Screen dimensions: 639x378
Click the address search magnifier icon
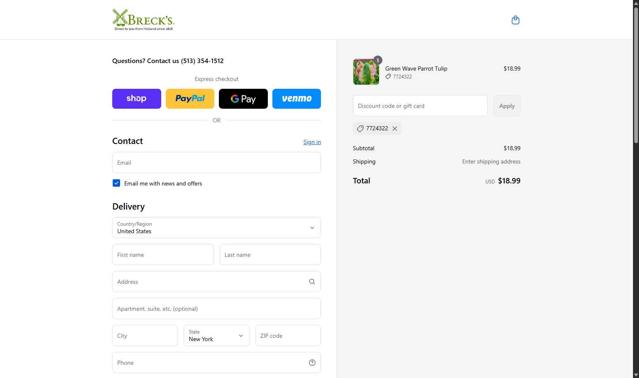pos(312,282)
